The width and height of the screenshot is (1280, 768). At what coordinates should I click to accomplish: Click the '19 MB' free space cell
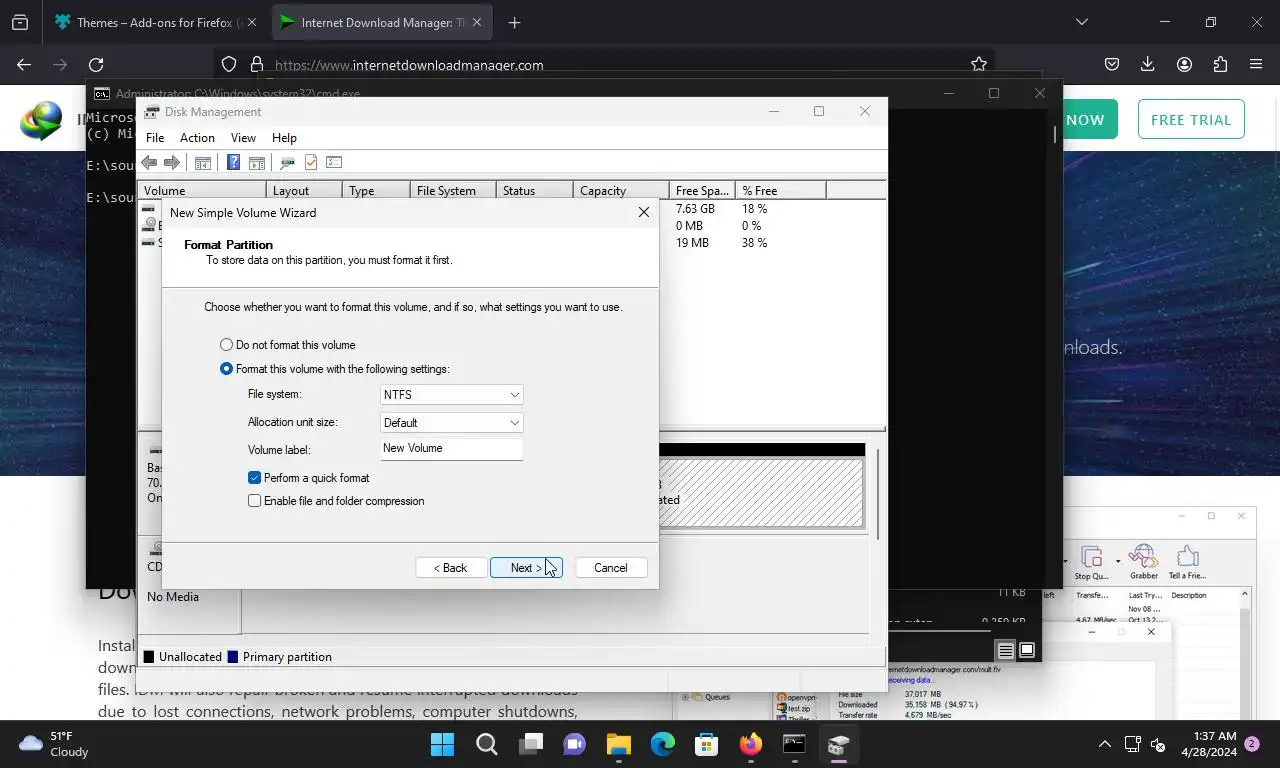(692, 243)
